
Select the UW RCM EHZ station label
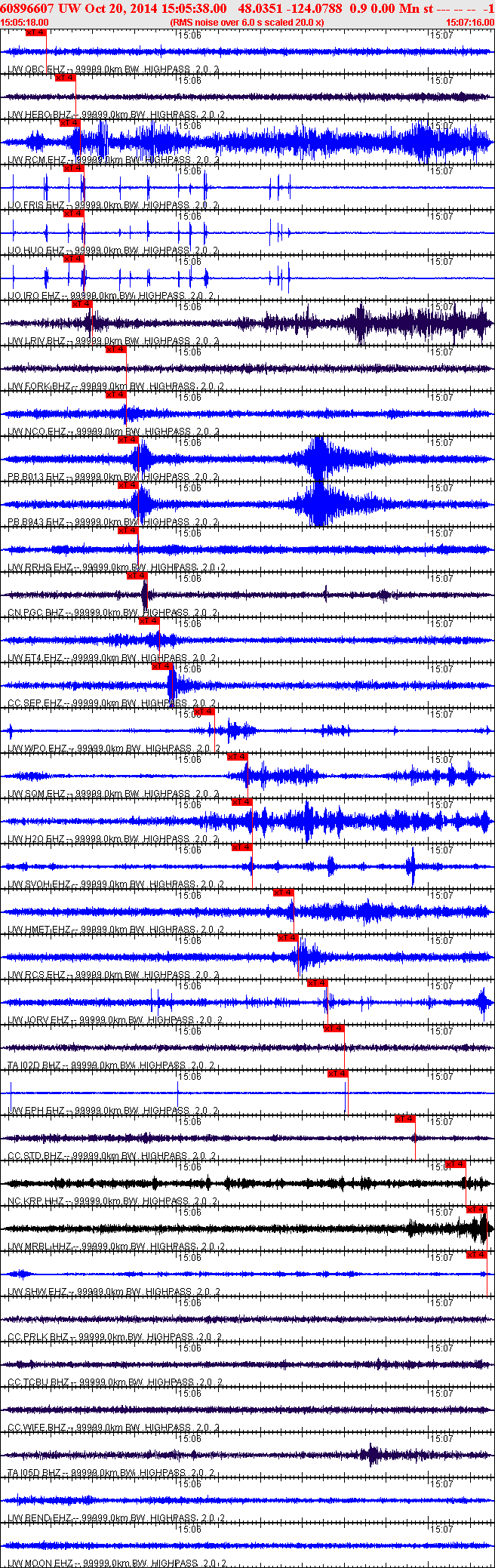point(37,160)
